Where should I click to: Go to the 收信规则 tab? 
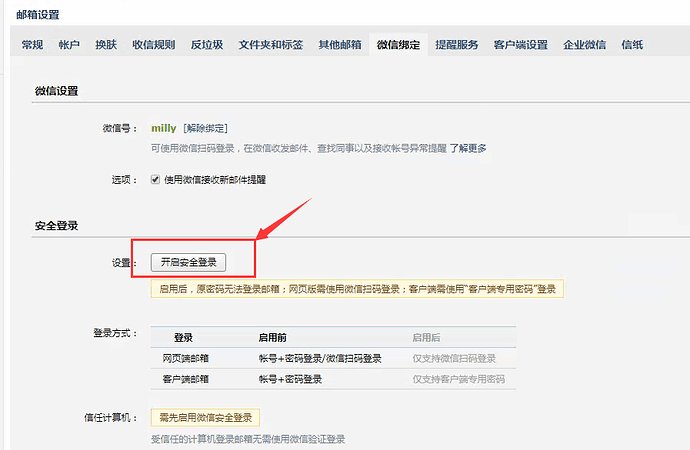[x=153, y=45]
